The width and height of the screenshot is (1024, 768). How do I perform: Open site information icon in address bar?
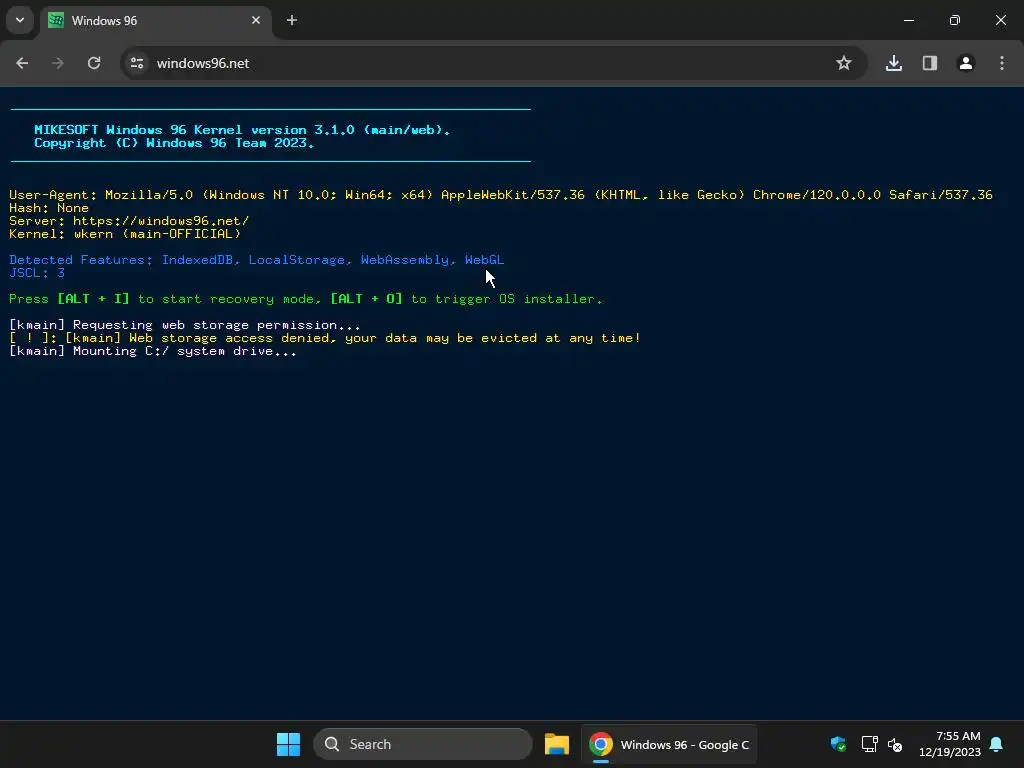click(x=137, y=63)
